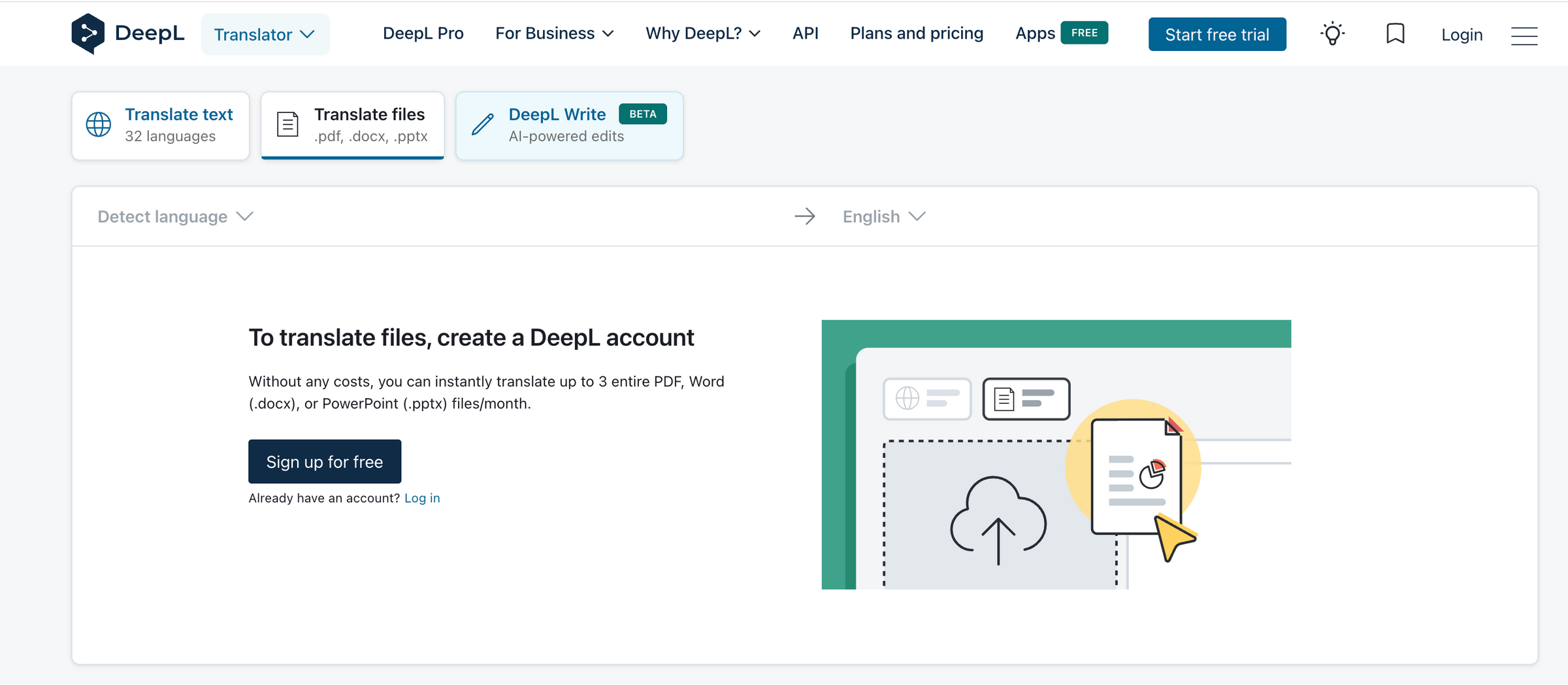Expand the Why DeepL? menu
The image size is (1568, 685).
click(702, 33)
